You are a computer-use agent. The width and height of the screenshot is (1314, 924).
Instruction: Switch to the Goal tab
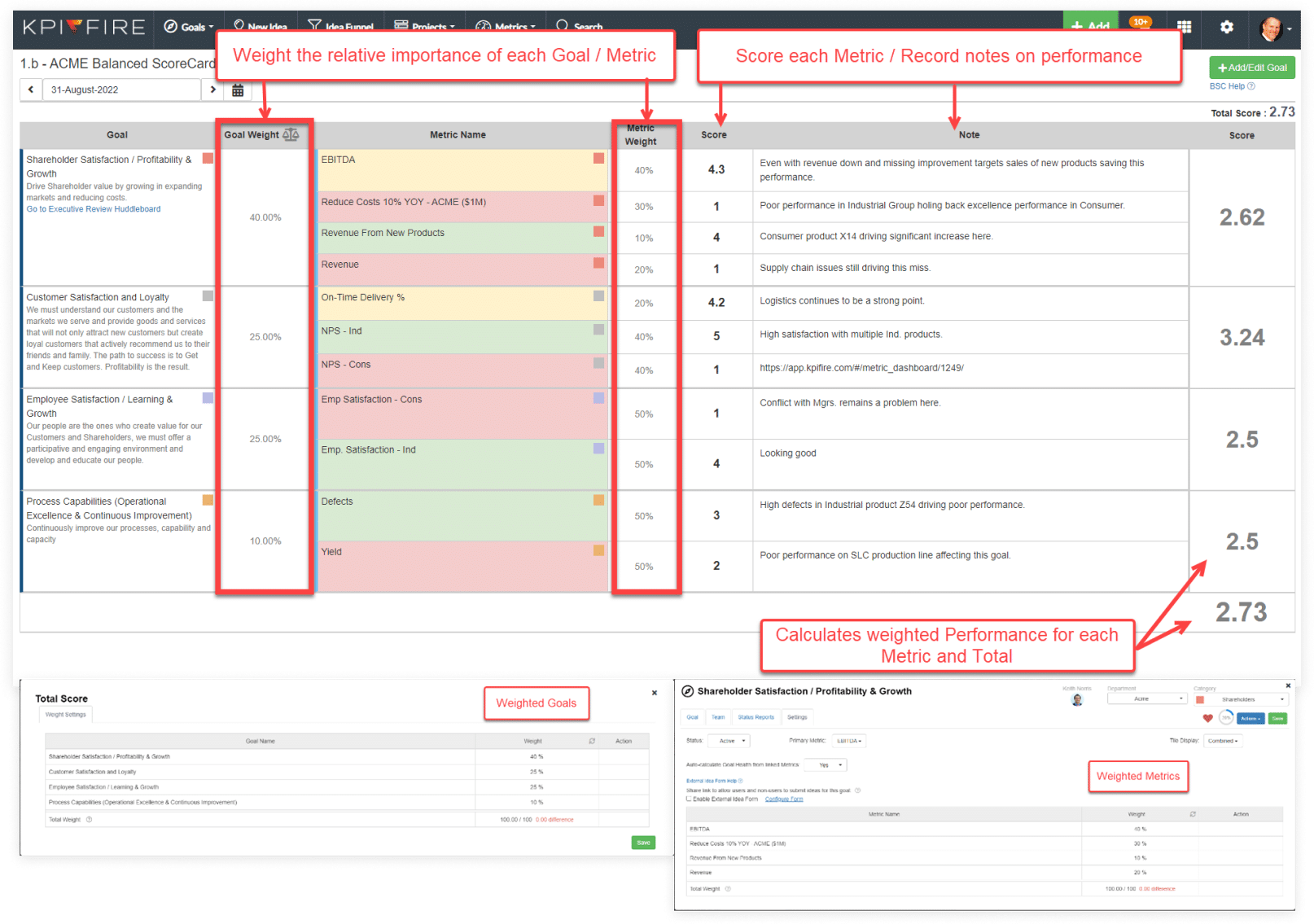tap(692, 717)
